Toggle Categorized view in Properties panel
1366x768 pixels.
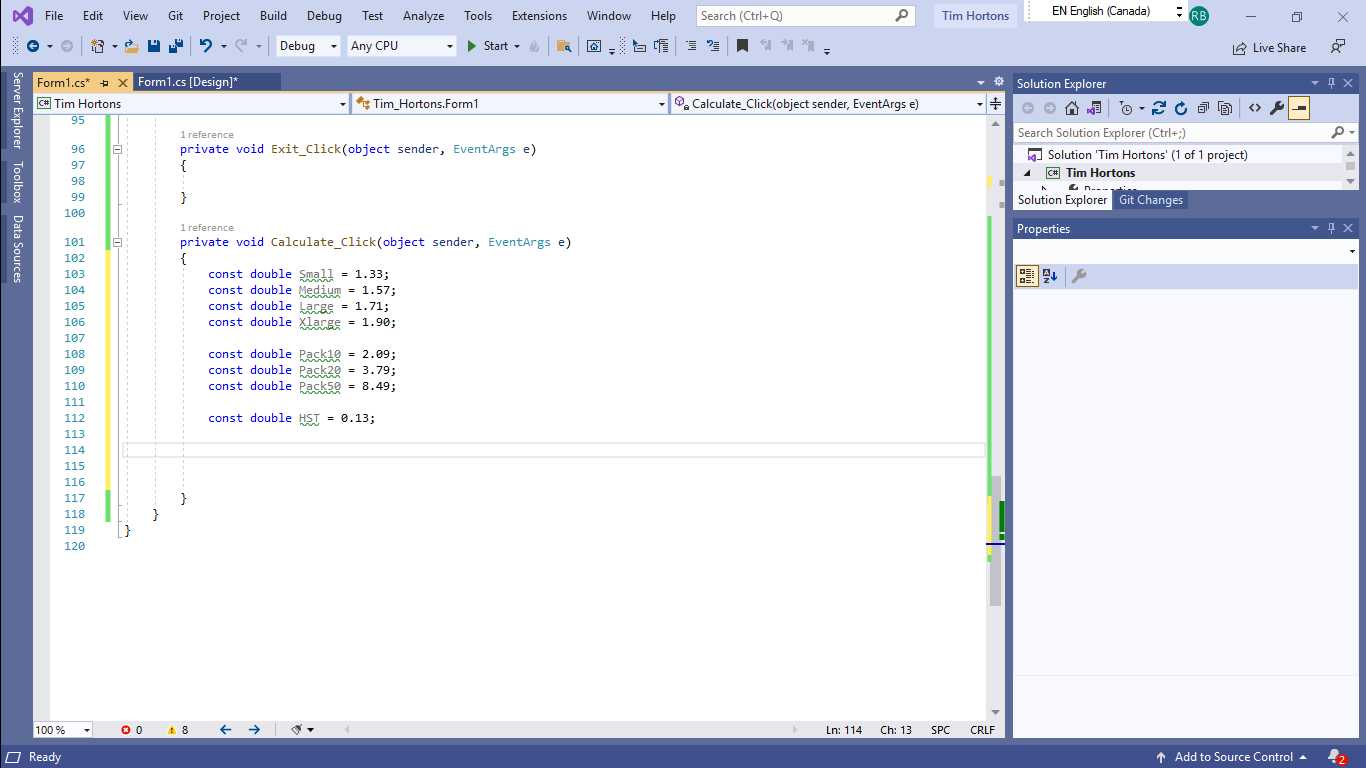point(1027,276)
